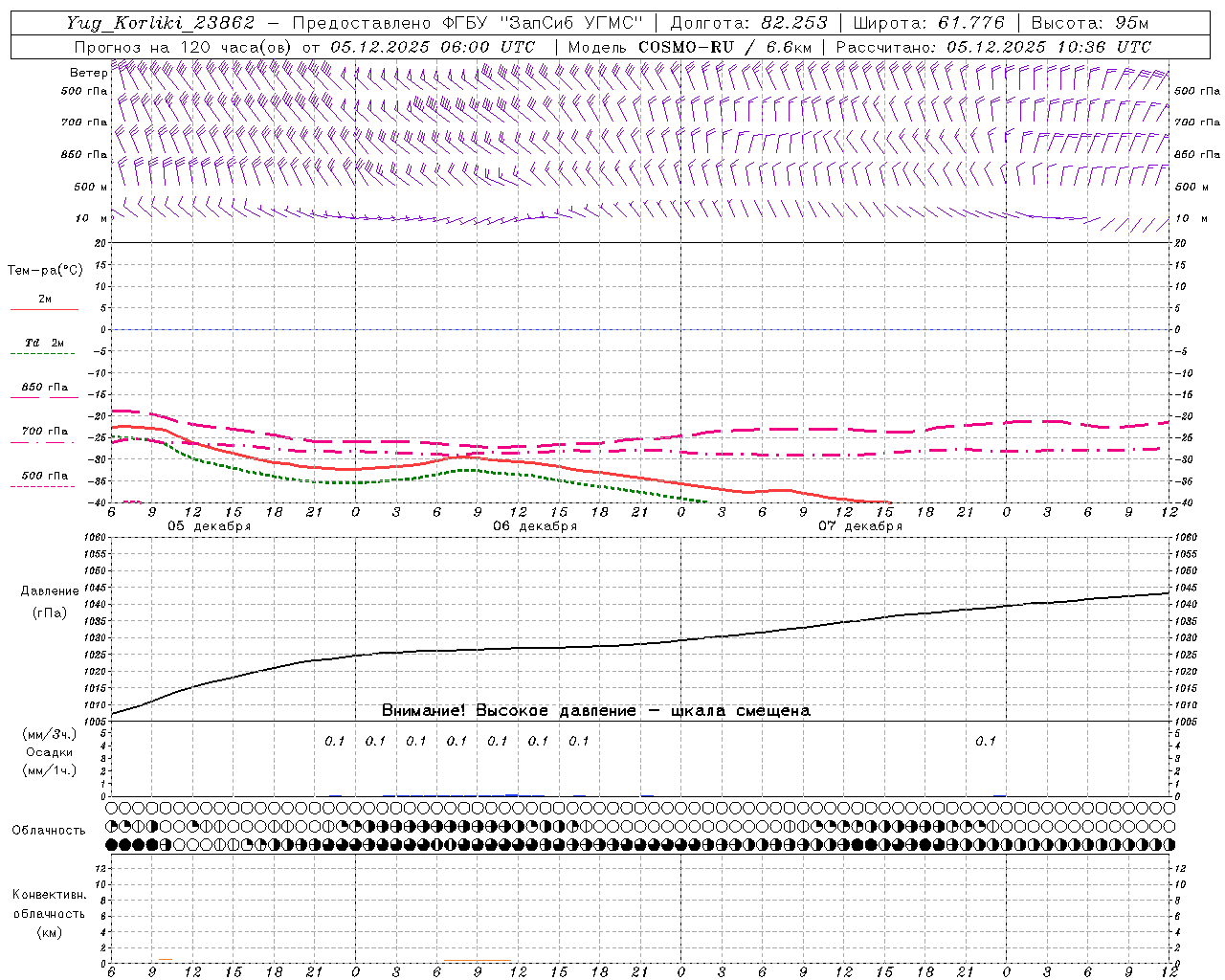The image size is (1225, 980).
Task: Click the first 0.1 precipitation value
Action: click(x=335, y=741)
